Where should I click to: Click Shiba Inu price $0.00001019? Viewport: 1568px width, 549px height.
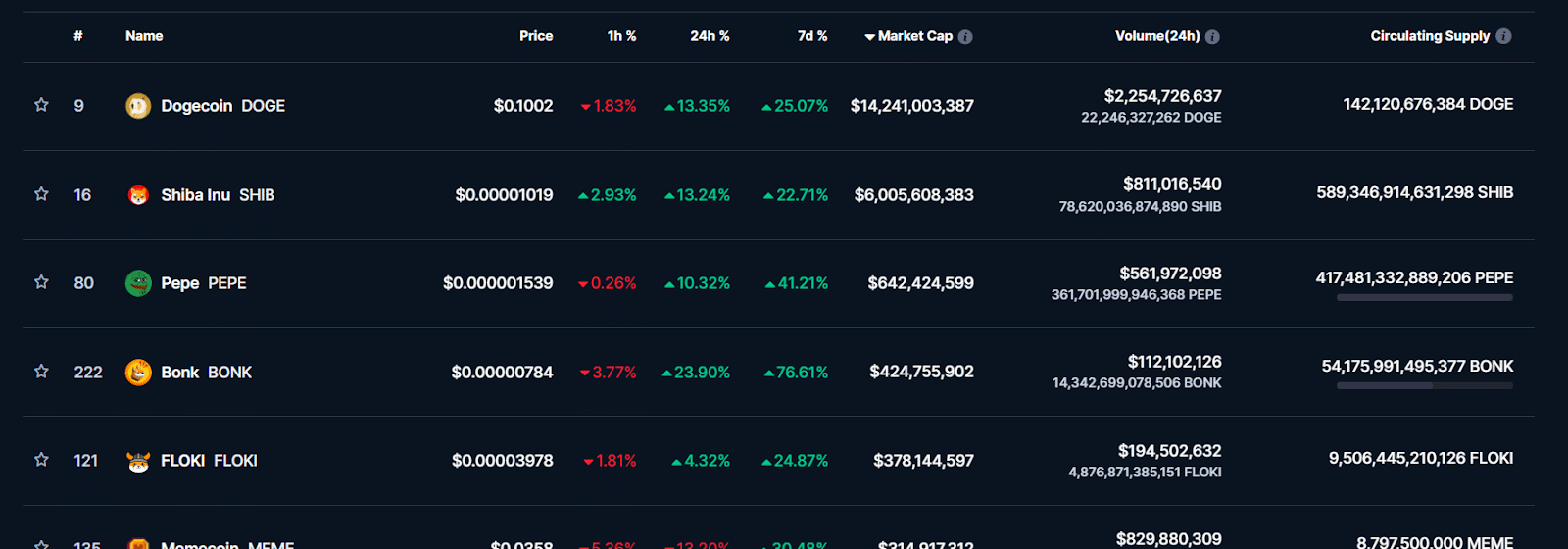click(504, 195)
